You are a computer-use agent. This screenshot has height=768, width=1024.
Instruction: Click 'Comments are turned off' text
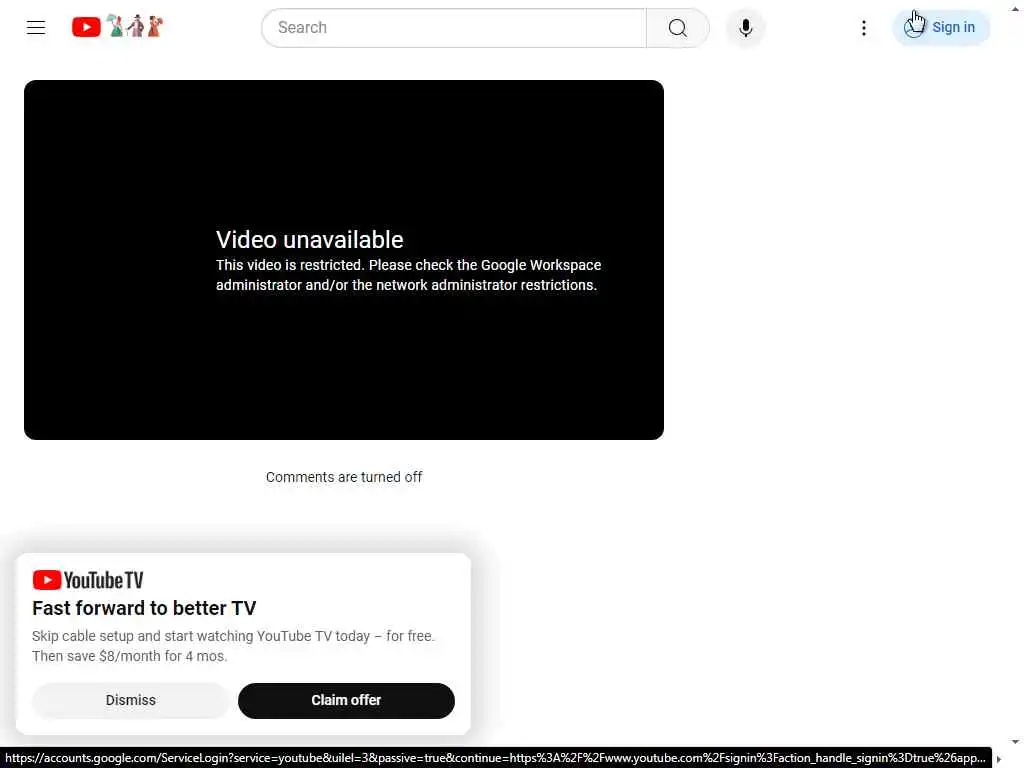tap(344, 477)
